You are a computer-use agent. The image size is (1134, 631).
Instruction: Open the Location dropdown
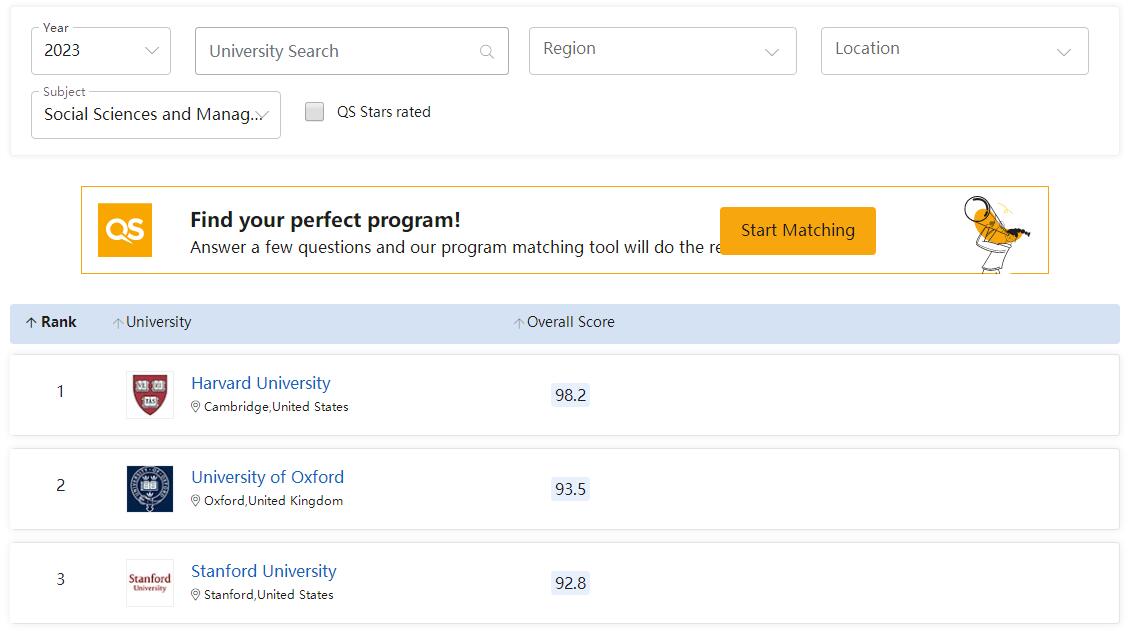pos(954,51)
